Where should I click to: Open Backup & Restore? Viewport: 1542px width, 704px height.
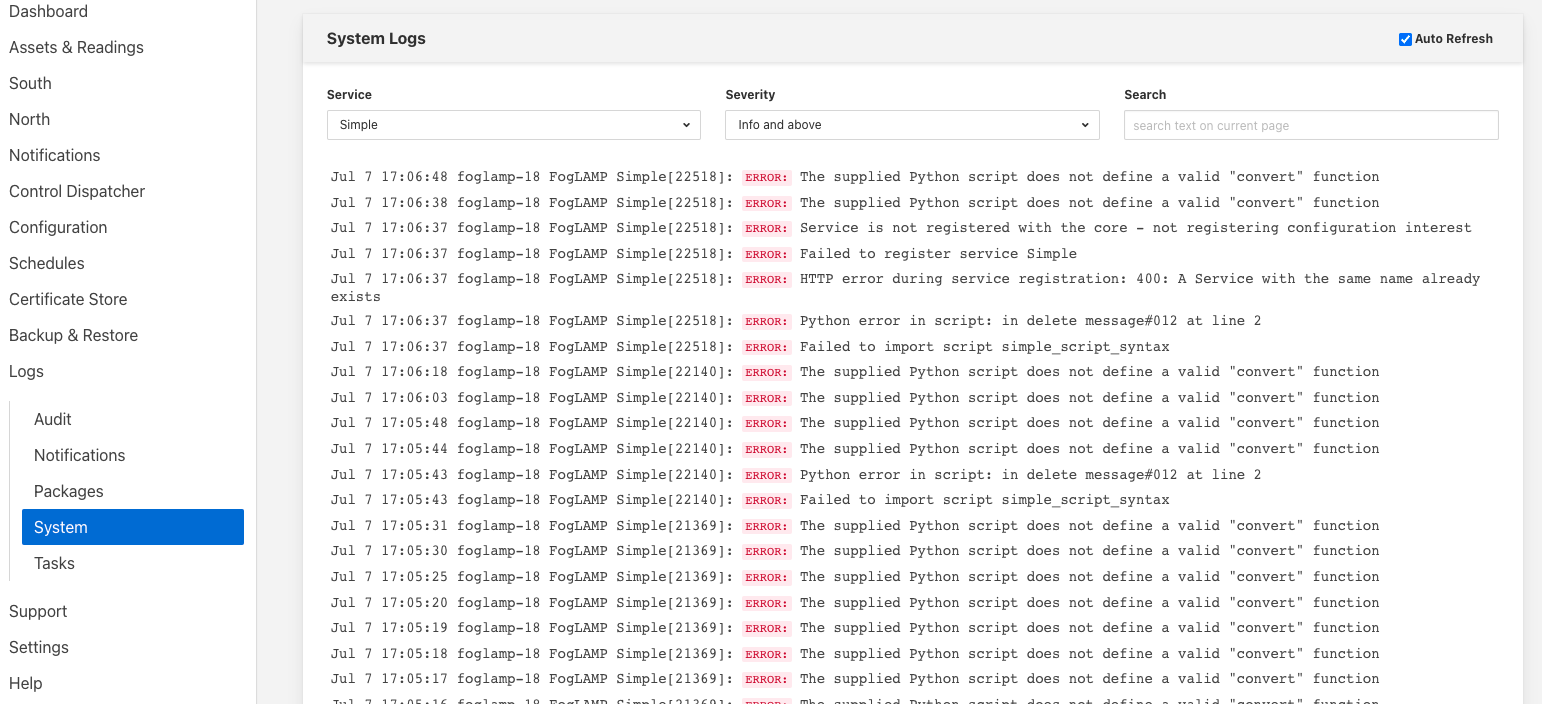[x=73, y=335]
